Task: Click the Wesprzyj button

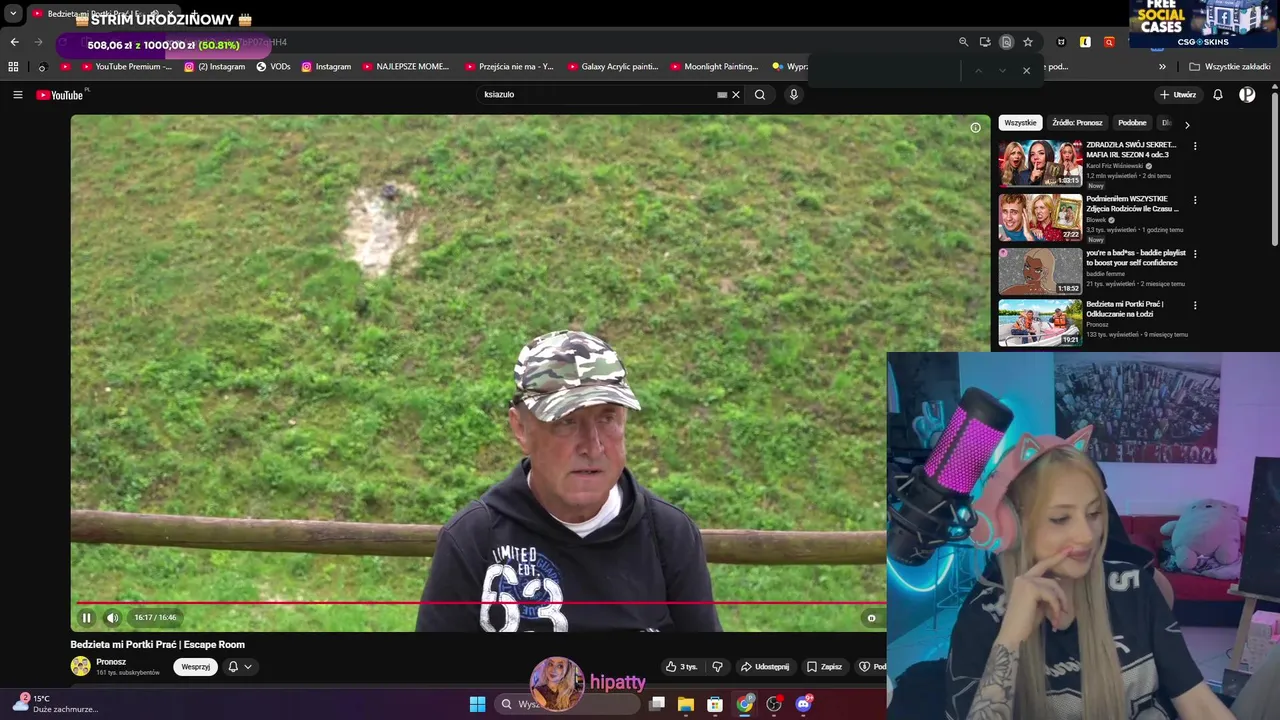Action: pyautogui.click(x=196, y=667)
